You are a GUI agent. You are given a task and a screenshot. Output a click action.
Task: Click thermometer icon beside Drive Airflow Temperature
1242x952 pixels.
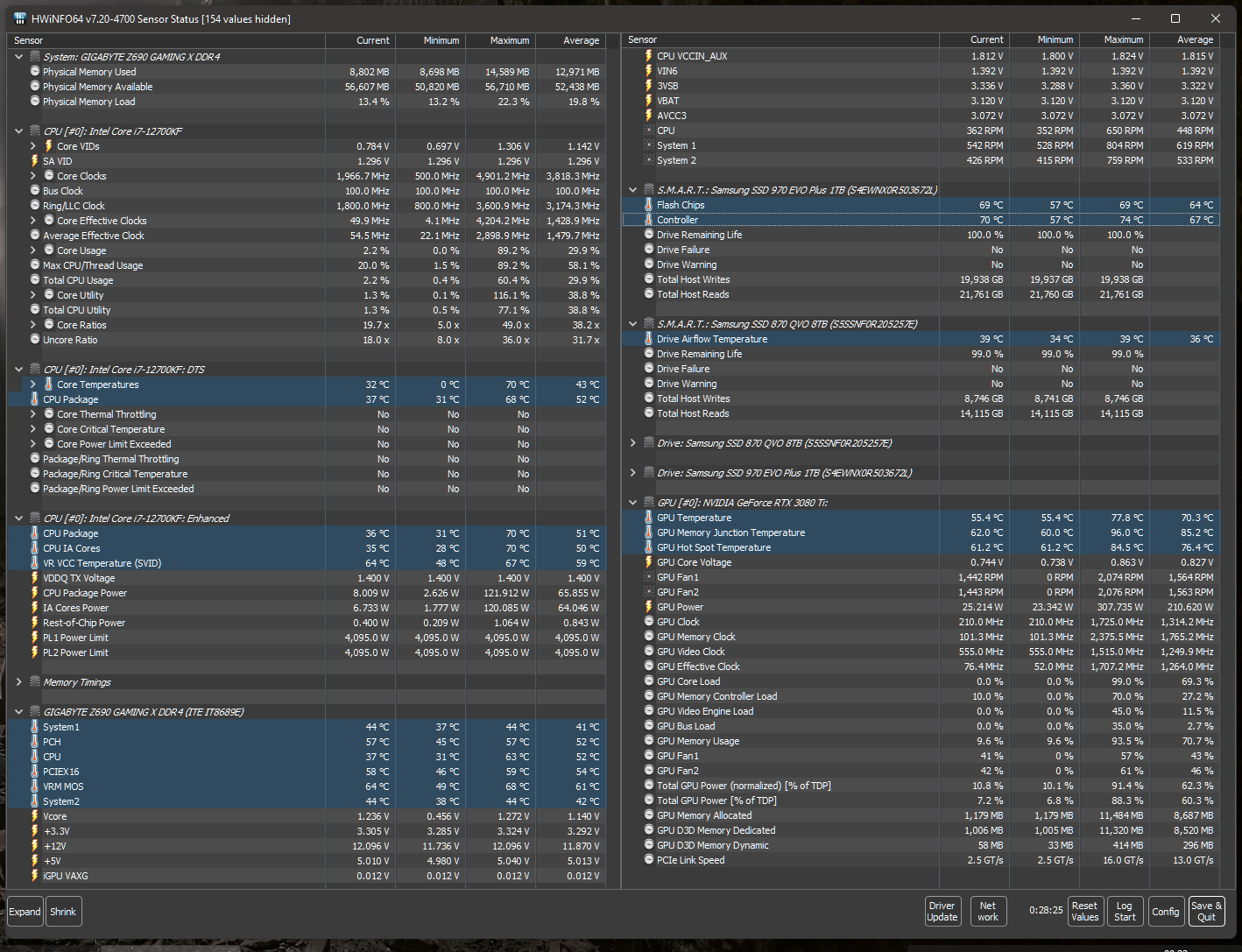pyautogui.click(x=649, y=339)
